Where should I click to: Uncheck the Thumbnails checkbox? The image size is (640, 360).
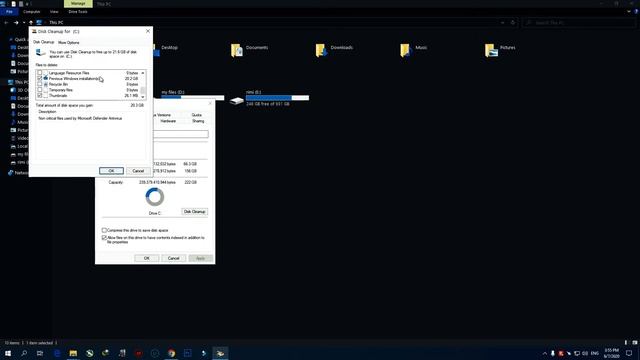tap(40, 96)
